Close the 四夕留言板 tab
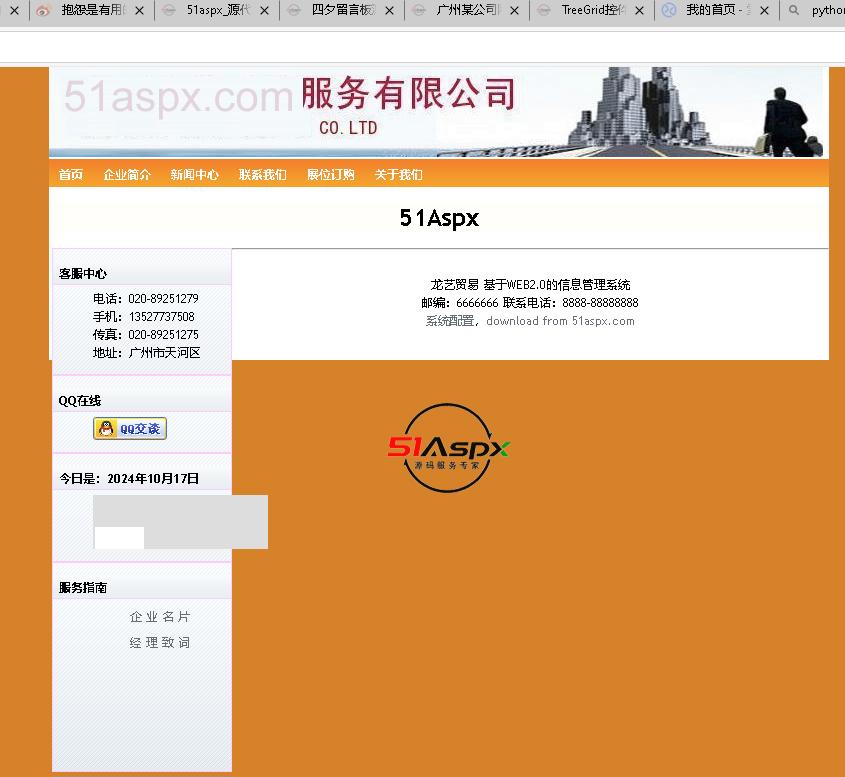Viewport: 845px width, 777px height. coord(390,10)
